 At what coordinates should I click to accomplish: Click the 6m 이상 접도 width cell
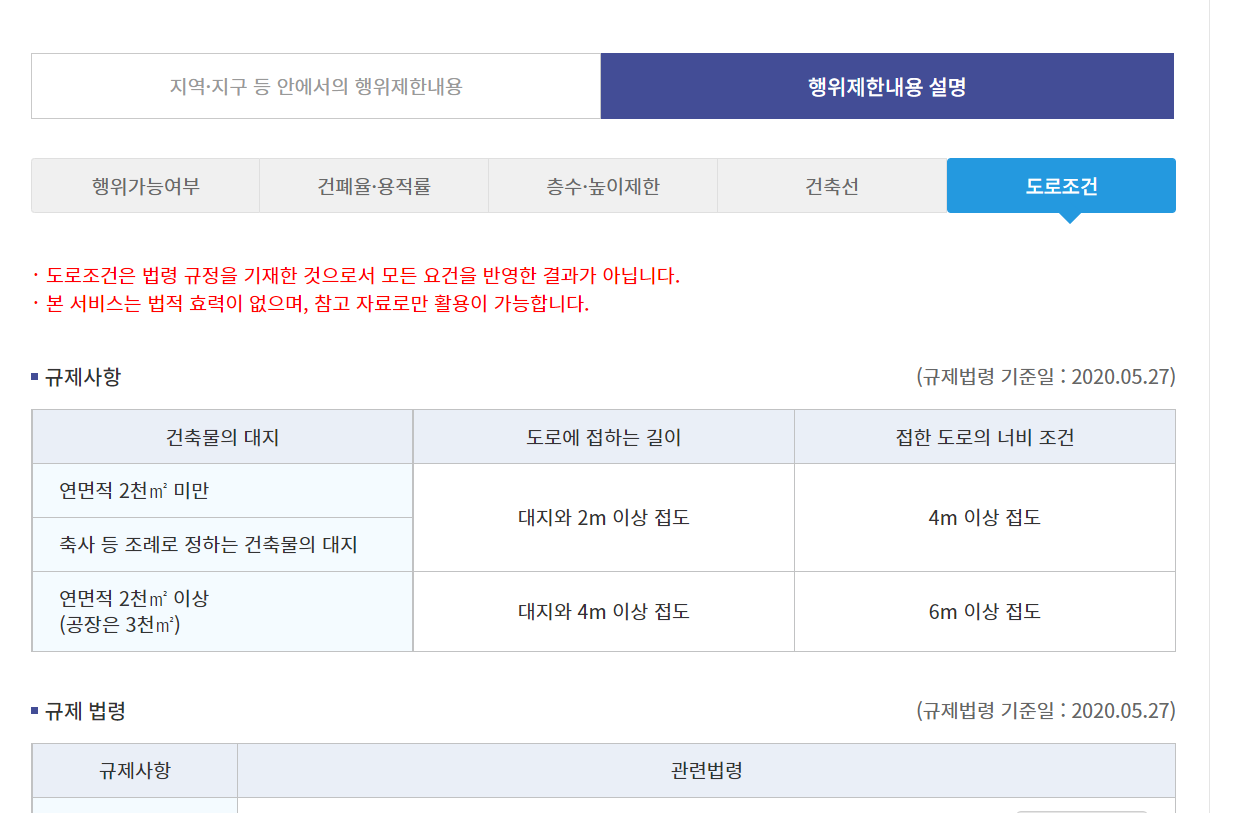point(985,612)
